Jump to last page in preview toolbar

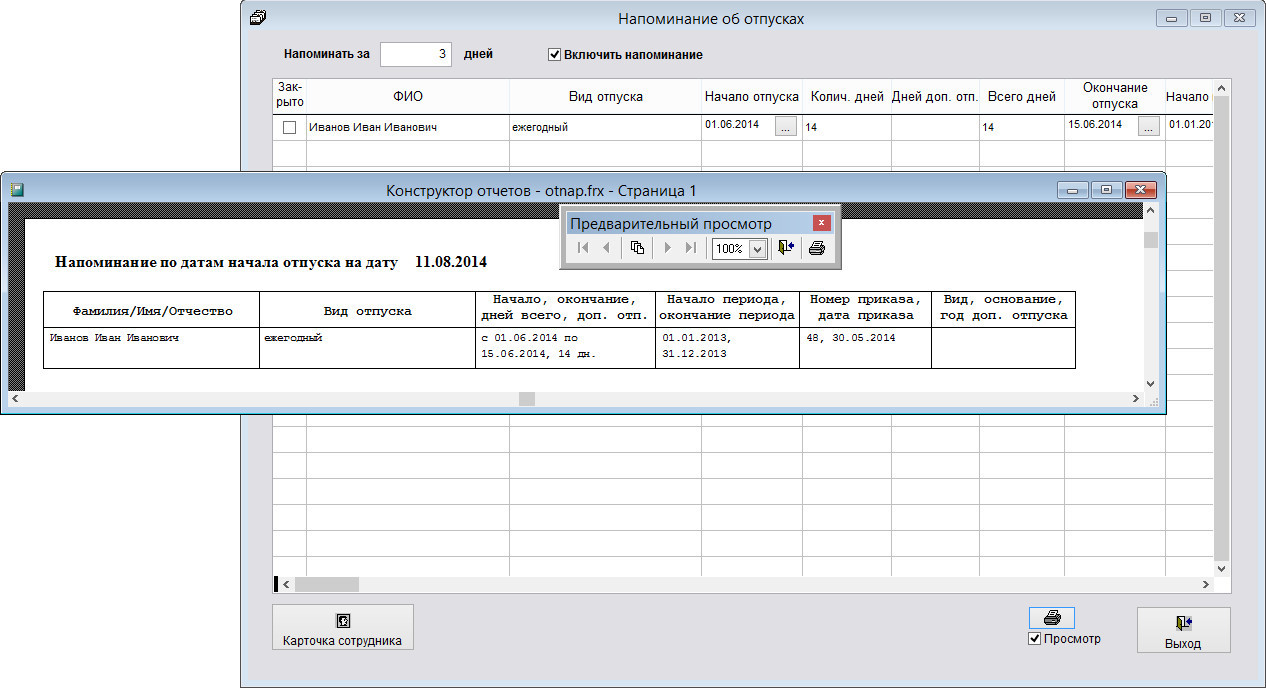(690, 248)
